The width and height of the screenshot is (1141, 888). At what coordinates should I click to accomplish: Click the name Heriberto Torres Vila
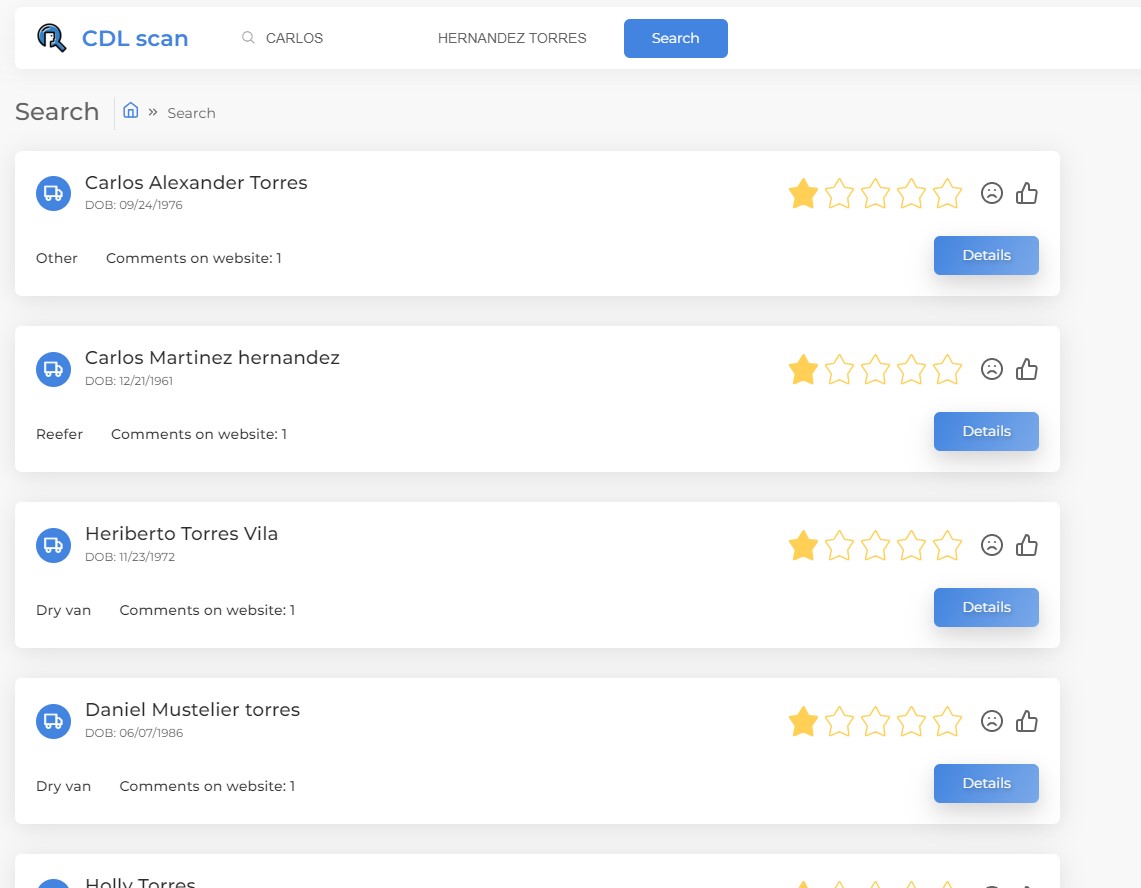(x=181, y=534)
